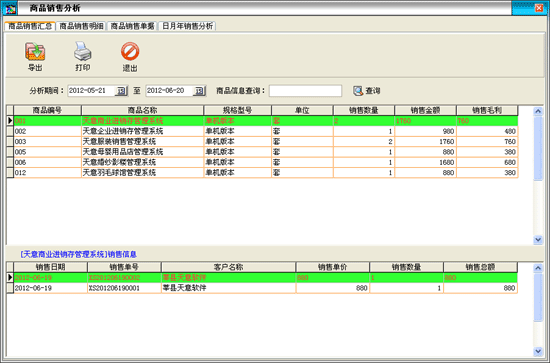The width and height of the screenshot is (550, 363).
Task: Click the 导出 export icon
Action: [35, 52]
